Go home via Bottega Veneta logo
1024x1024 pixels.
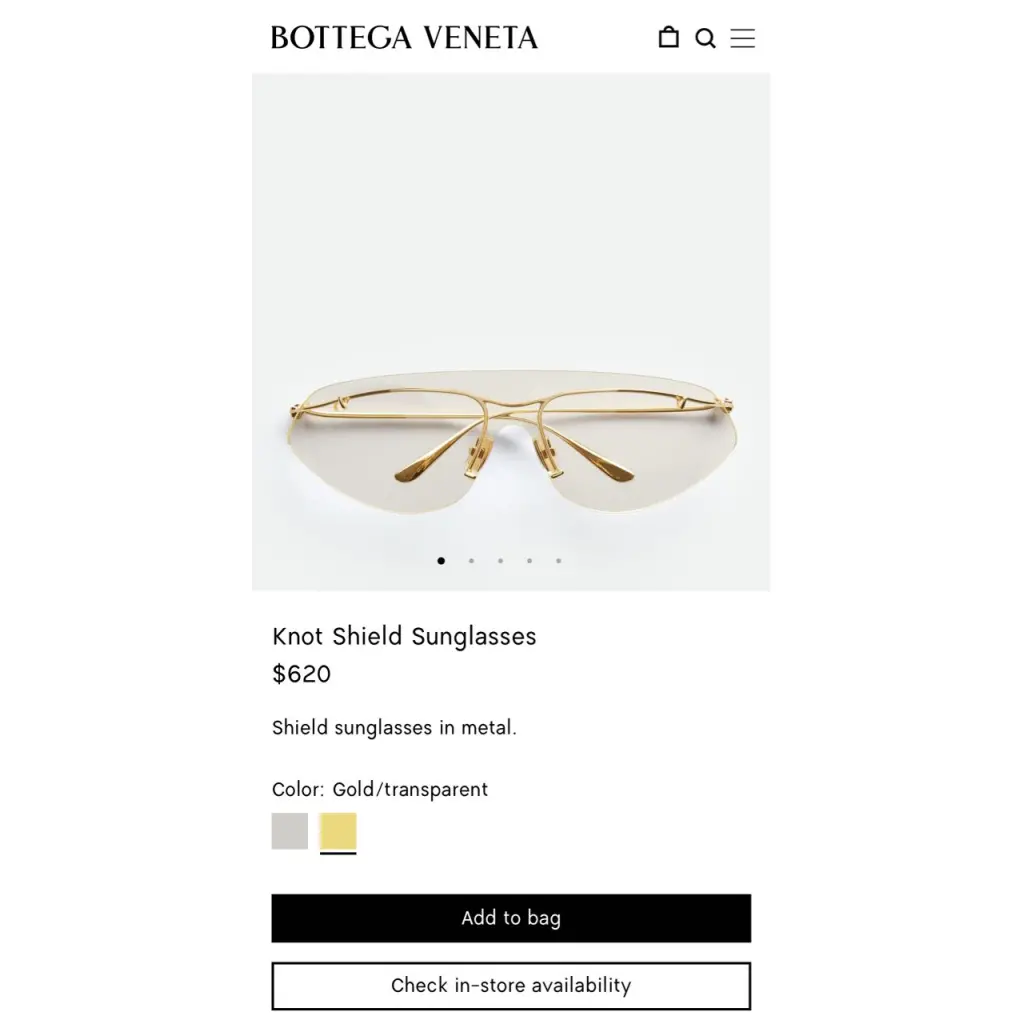(x=404, y=38)
